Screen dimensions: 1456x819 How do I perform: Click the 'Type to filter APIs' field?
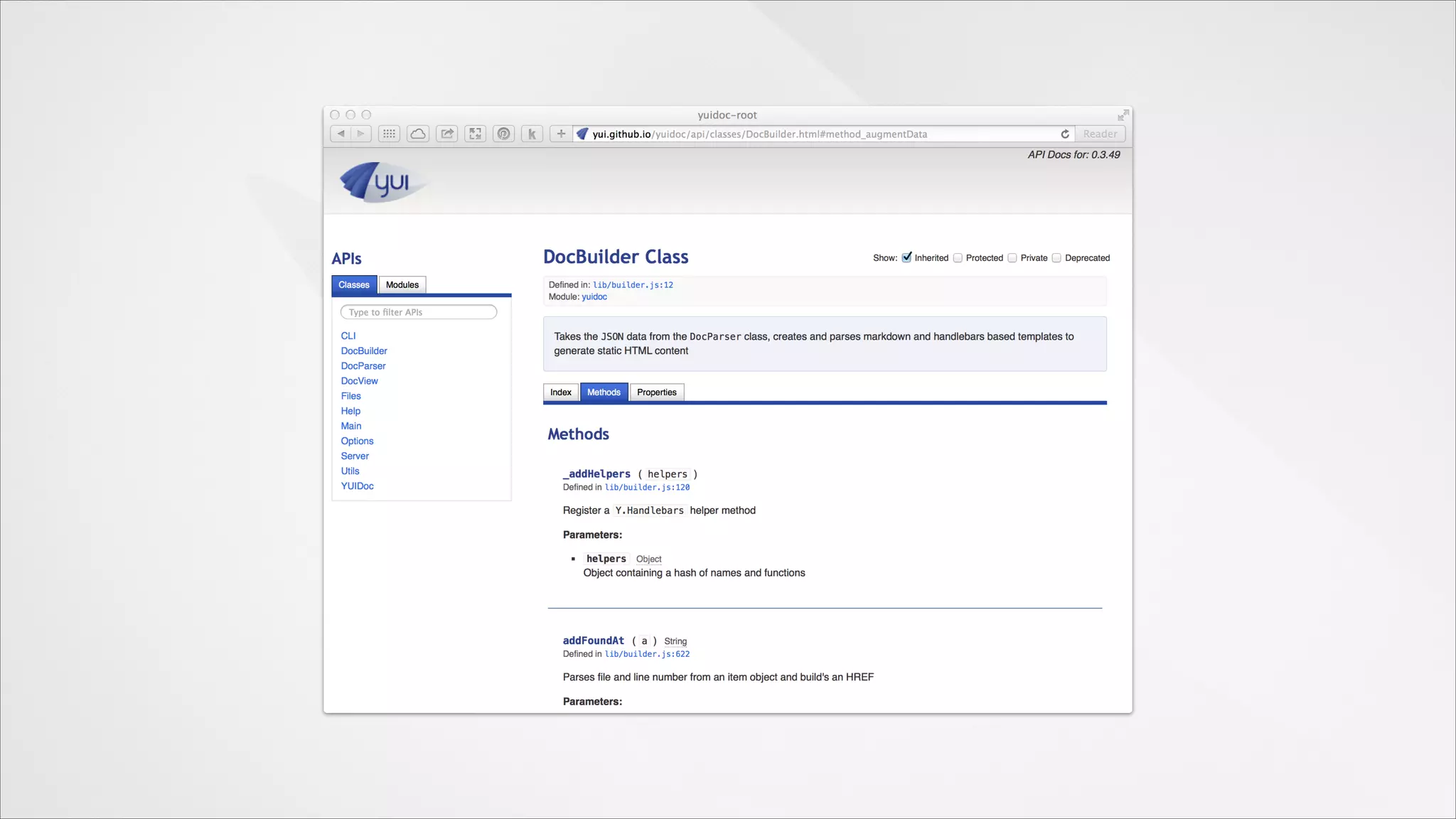point(418,312)
